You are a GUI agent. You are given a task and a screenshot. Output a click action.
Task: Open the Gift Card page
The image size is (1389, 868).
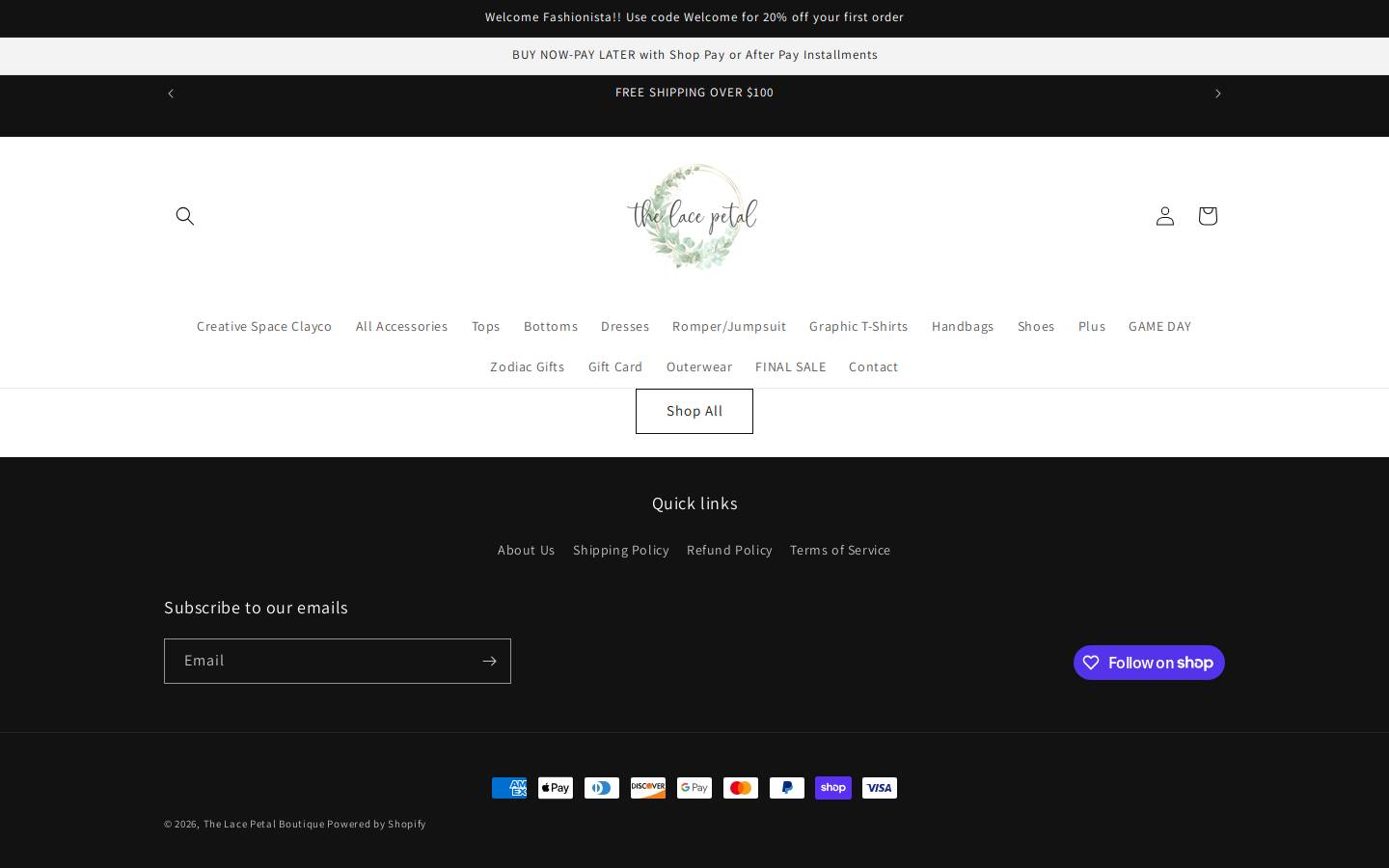click(615, 367)
